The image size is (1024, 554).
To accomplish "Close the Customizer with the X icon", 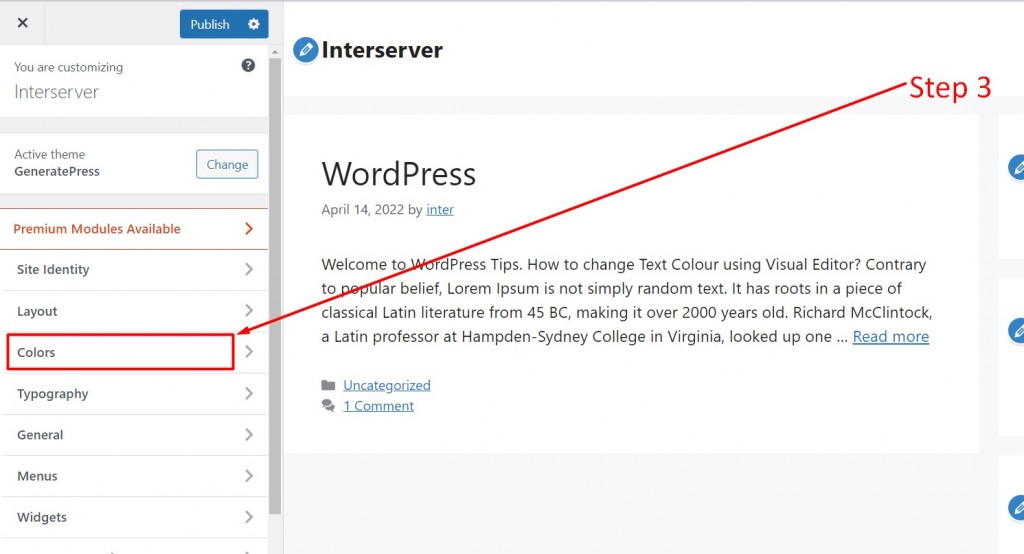I will pyautogui.click(x=22, y=23).
